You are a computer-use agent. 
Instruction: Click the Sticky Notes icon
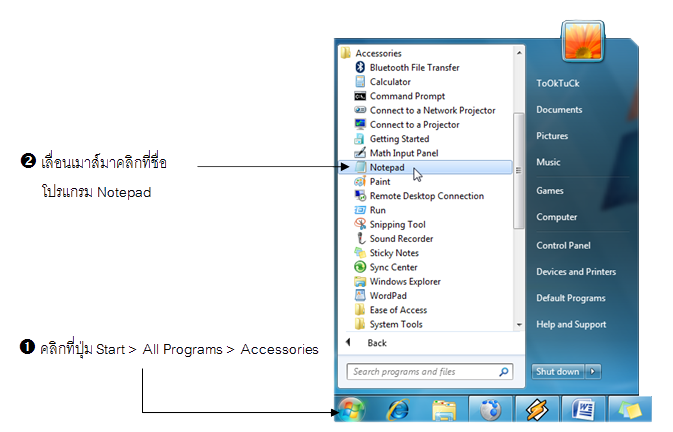click(x=360, y=253)
